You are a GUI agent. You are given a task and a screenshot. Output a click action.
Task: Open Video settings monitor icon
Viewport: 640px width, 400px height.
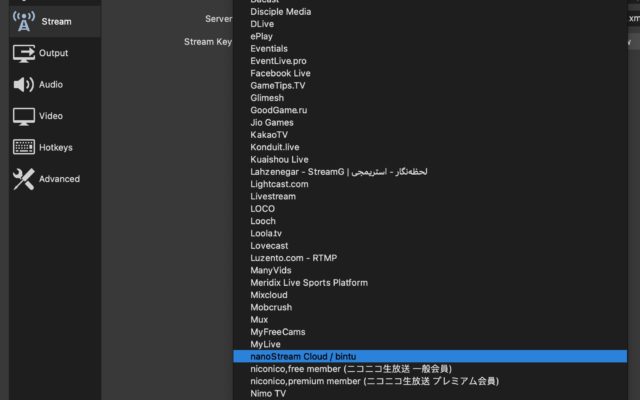[24, 116]
